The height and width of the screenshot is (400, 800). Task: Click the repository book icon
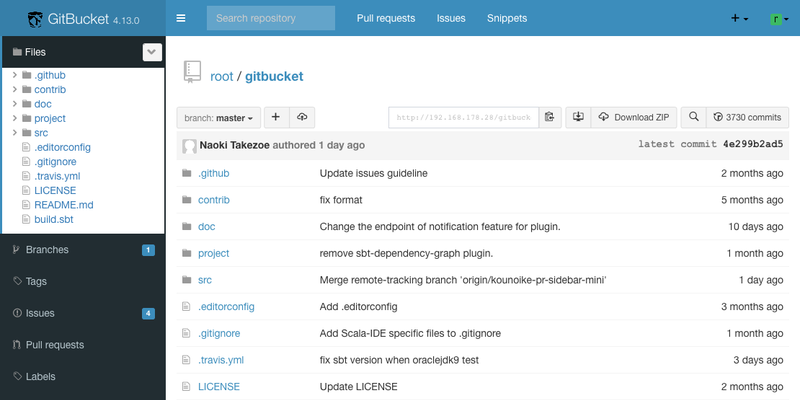pyautogui.click(x=192, y=72)
